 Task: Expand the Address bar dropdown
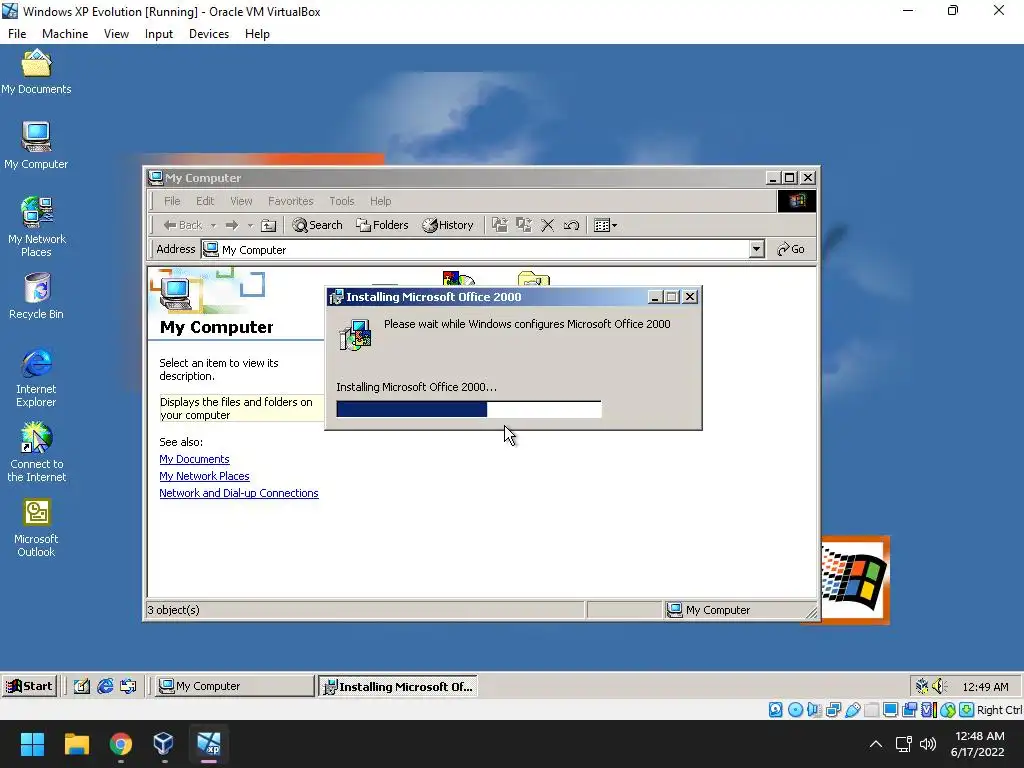(x=756, y=249)
